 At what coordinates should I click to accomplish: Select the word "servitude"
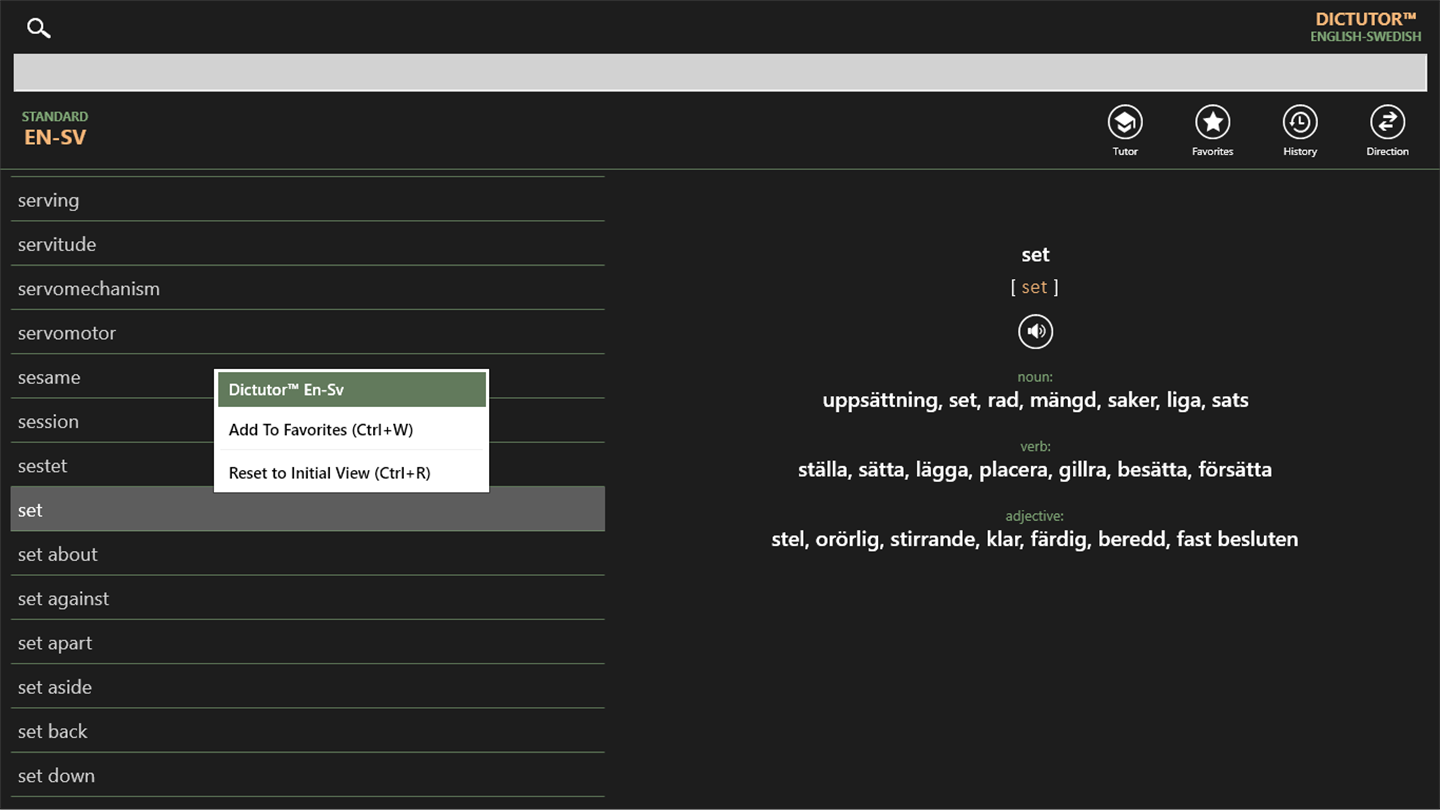click(x=308, y=244)
